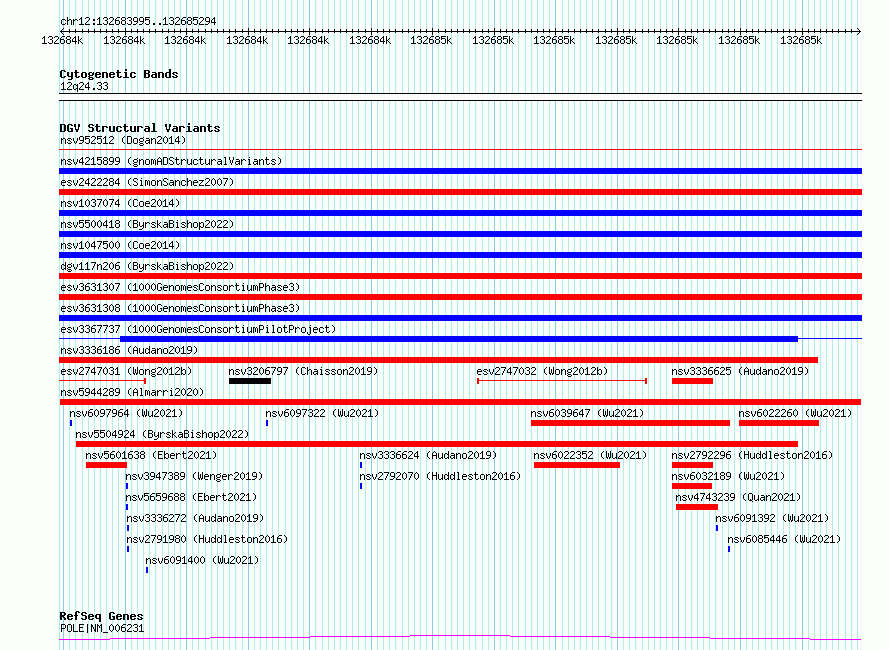The width and height of the screenshot is (890, 650).
Task: Open nsv5944289 (Almarri2020) label
Action: tap(132, 392)
